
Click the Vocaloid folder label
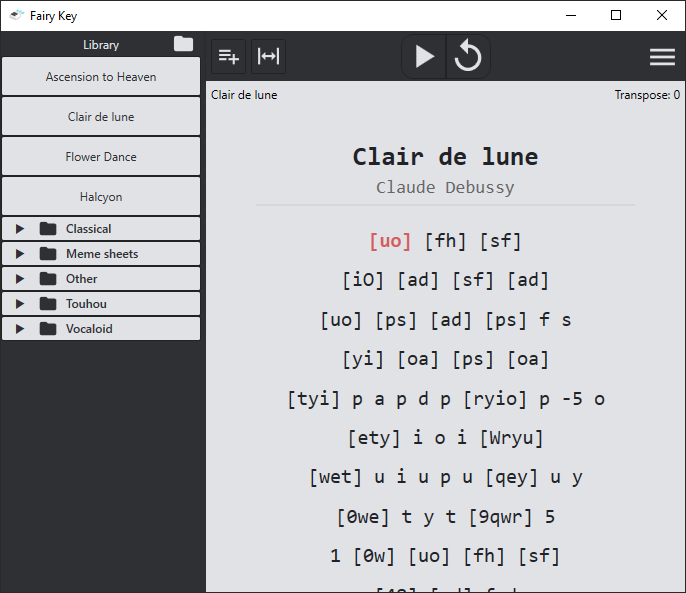pos(89,329)
